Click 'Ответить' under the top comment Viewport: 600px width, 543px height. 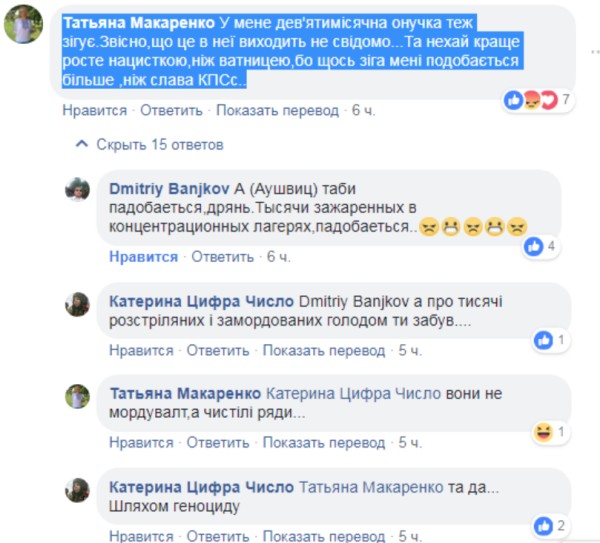(171, 111)
